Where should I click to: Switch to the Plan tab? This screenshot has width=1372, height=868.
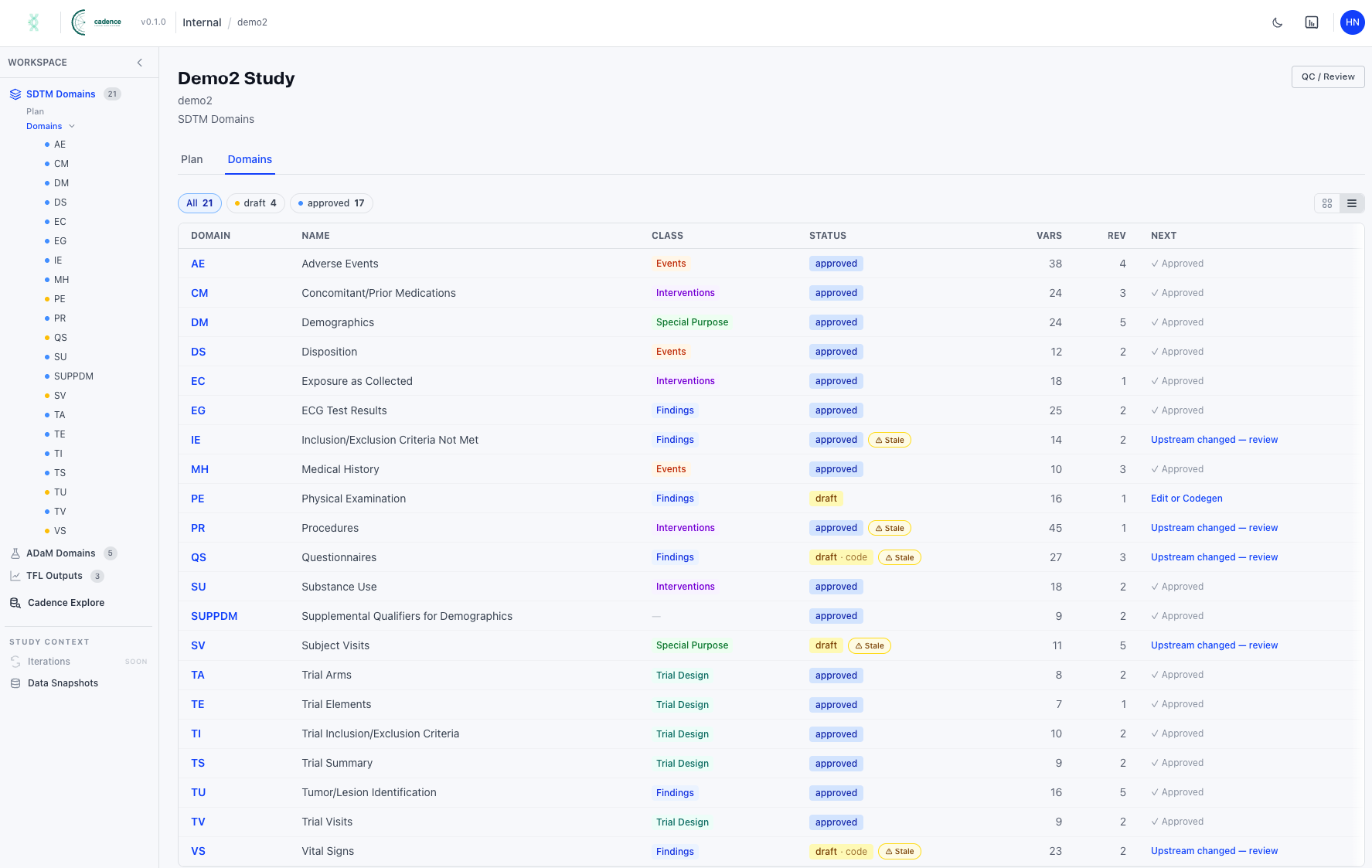pyautogui.click(x=192, y=159)
